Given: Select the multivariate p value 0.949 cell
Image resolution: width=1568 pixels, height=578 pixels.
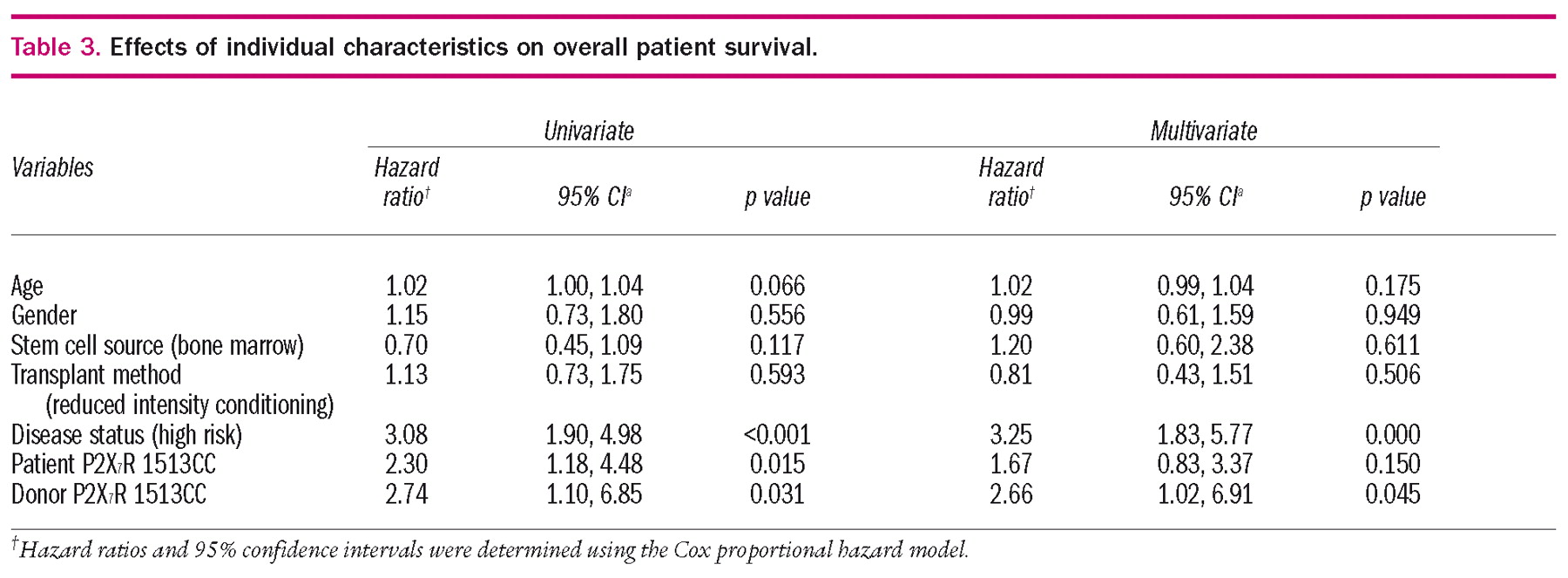Looking at the screenshot, I should pyautogui.click(x=1392, y=316).
